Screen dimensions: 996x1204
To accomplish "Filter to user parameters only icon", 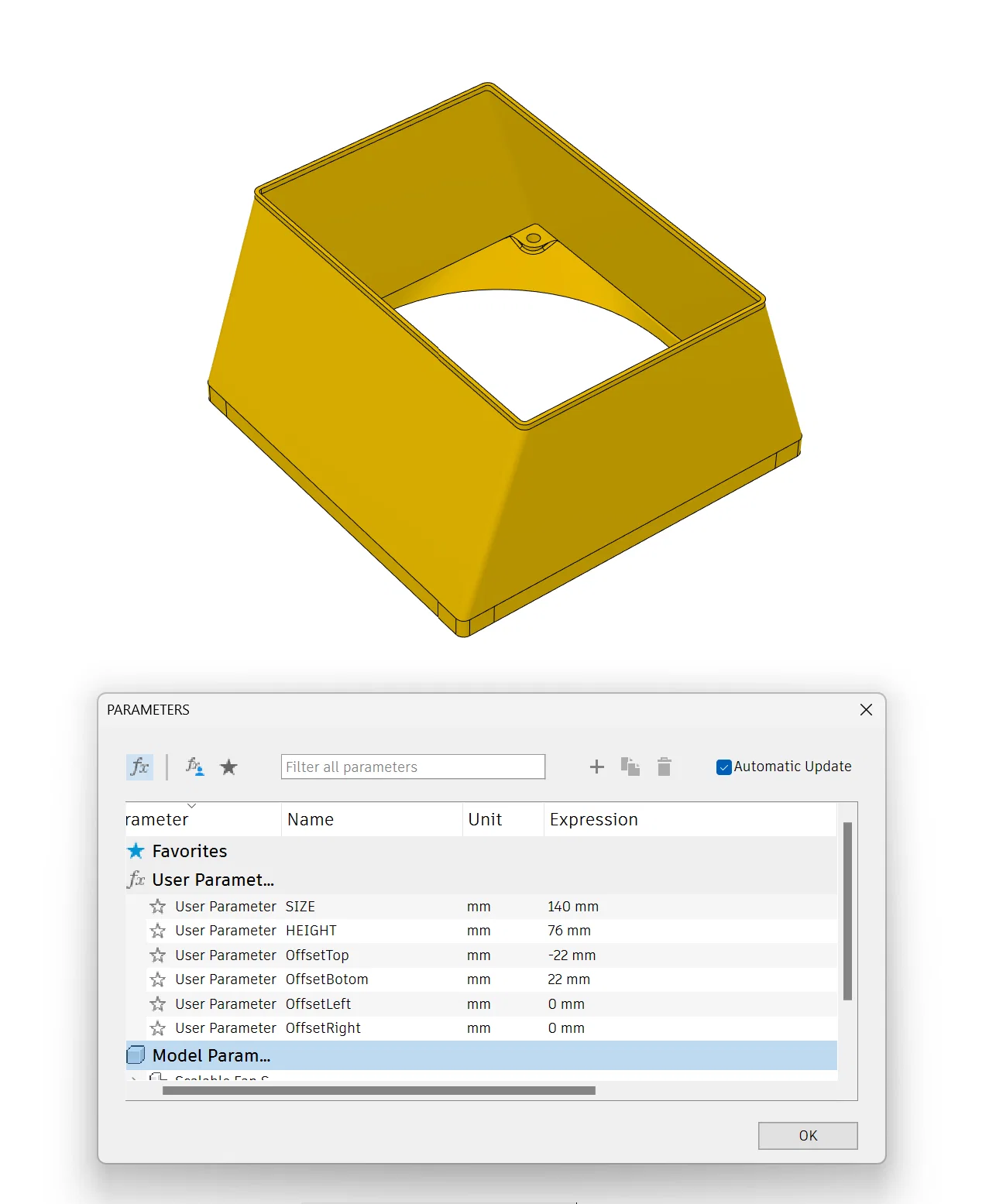I will coord(194,767).
